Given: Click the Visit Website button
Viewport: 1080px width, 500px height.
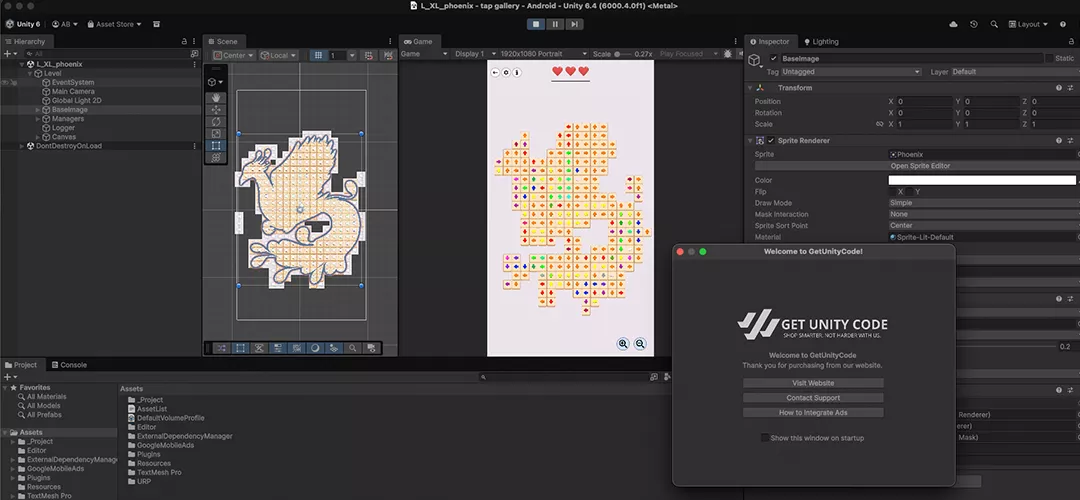Looking at the screenshot, I should [x=813, y=383].
